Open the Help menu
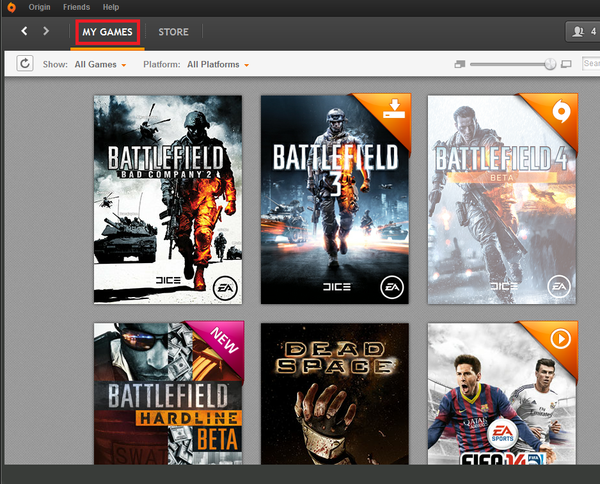Image resolution: width=600 pixels, height=484 pixels. (111, 7)
